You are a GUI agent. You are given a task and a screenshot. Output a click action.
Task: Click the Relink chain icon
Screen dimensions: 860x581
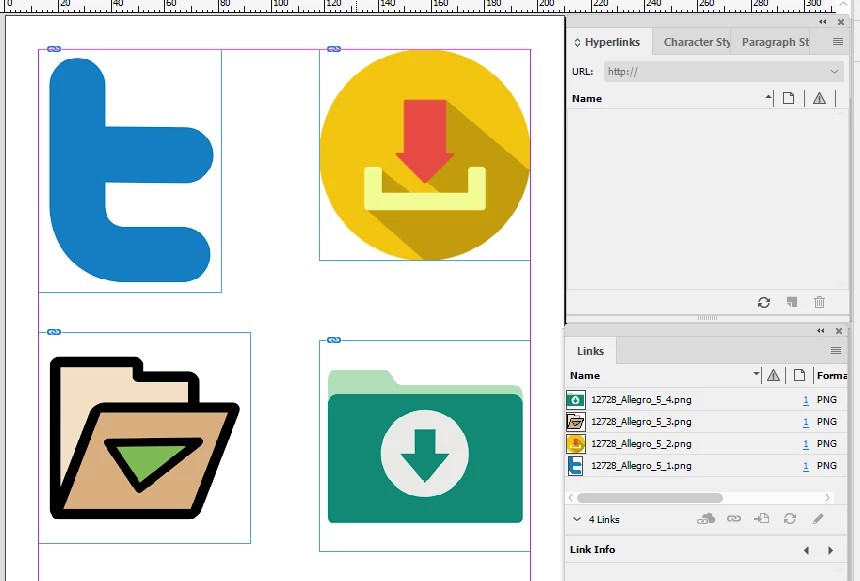click(x=734, y=519)
